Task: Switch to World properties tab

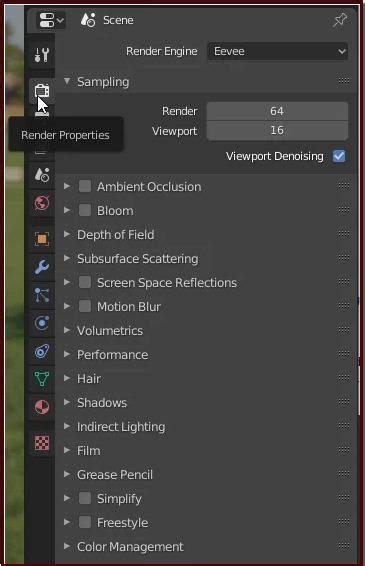Action: tap(42, 203)
